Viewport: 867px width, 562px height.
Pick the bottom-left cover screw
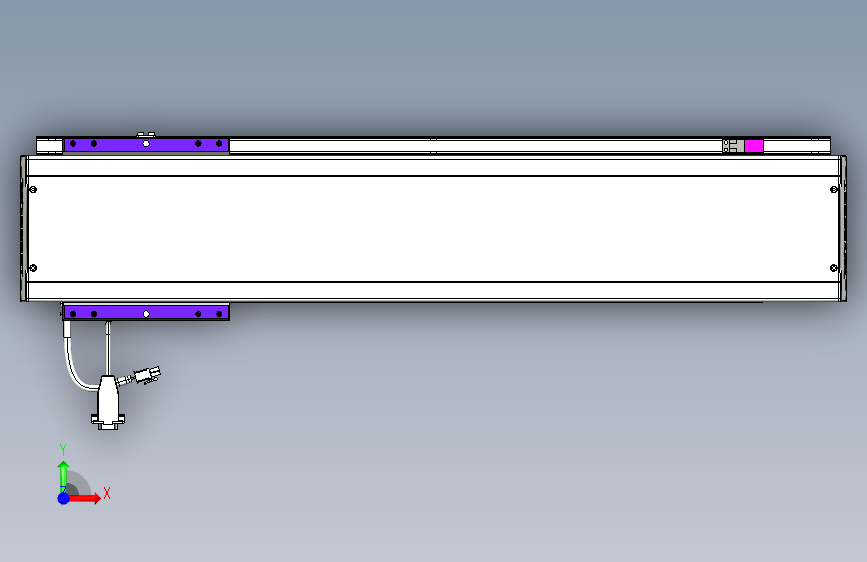click(x=33, y=268)
